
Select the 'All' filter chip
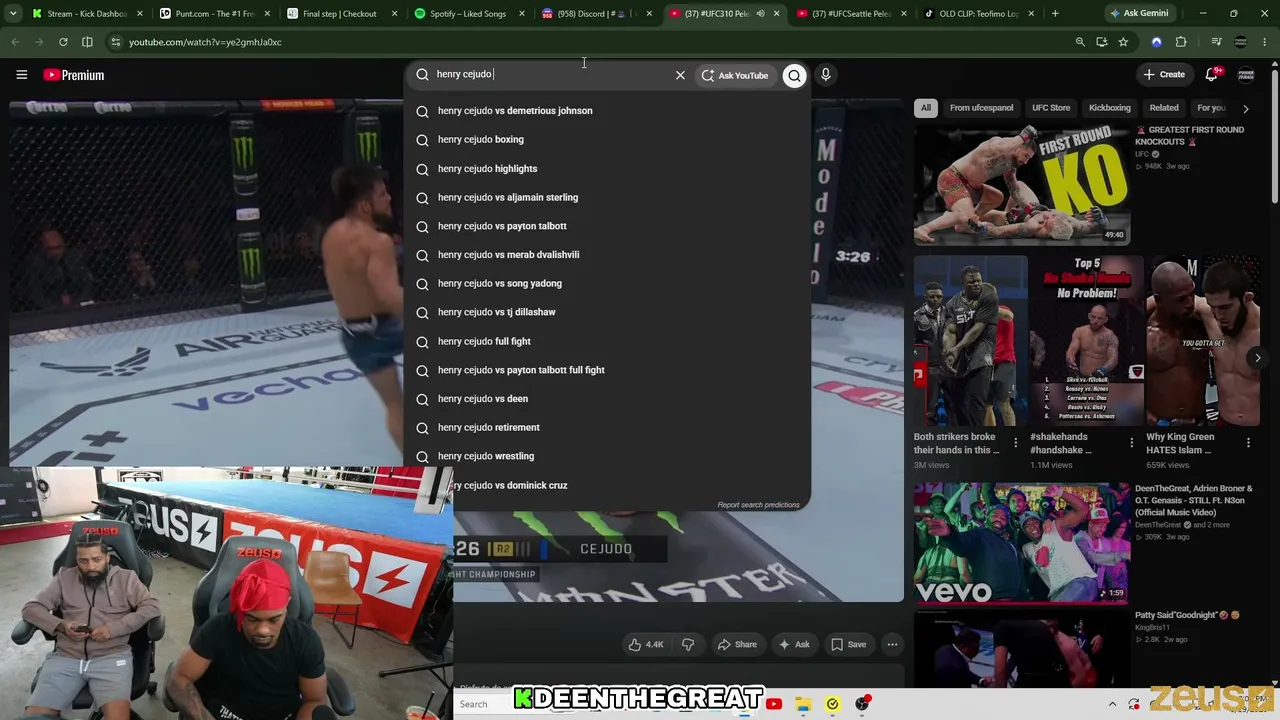(926, 108)
